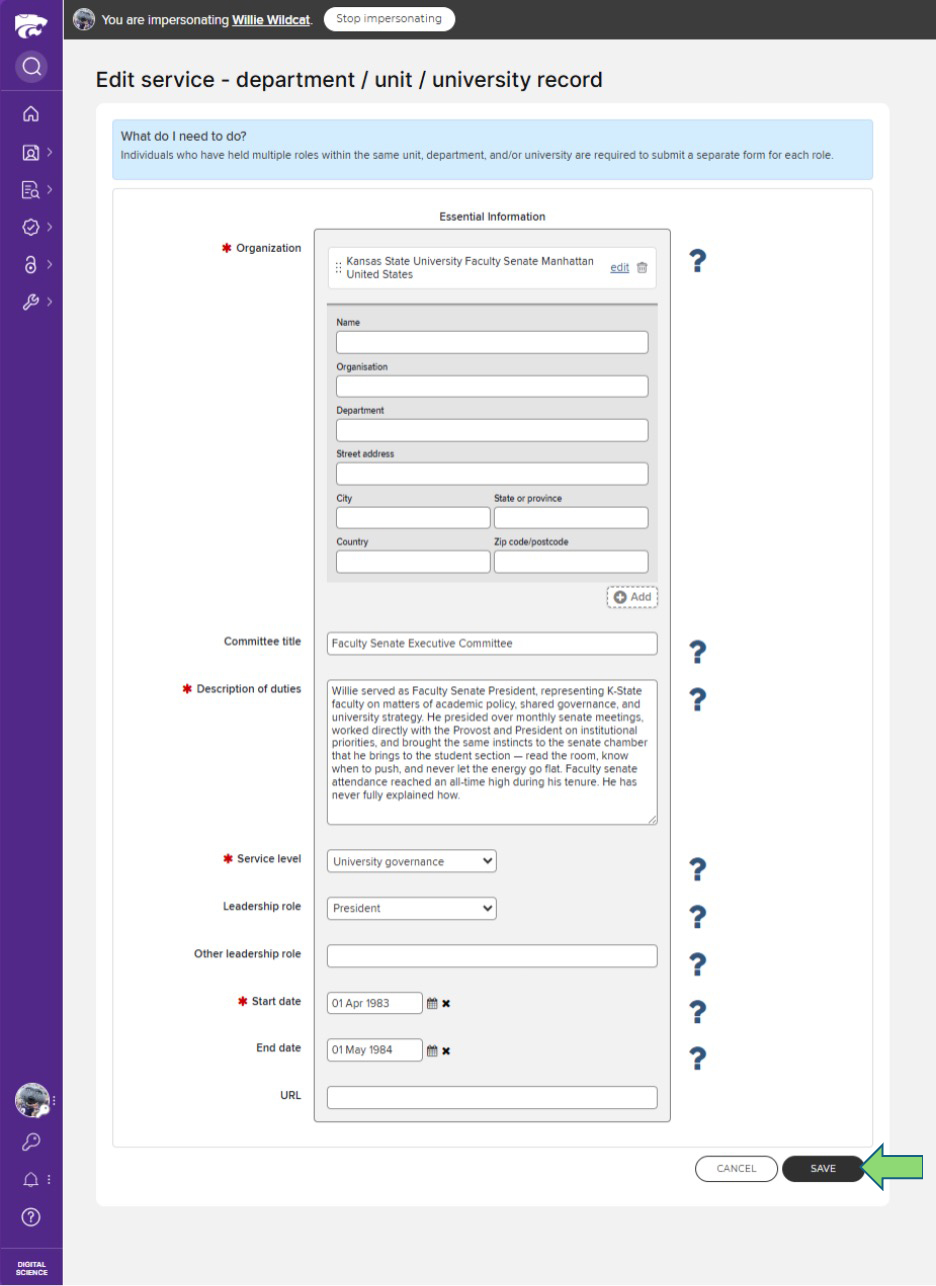Focus the URL input field
The width and height of the screenshot is (936, 1286).
[492, 1098]
